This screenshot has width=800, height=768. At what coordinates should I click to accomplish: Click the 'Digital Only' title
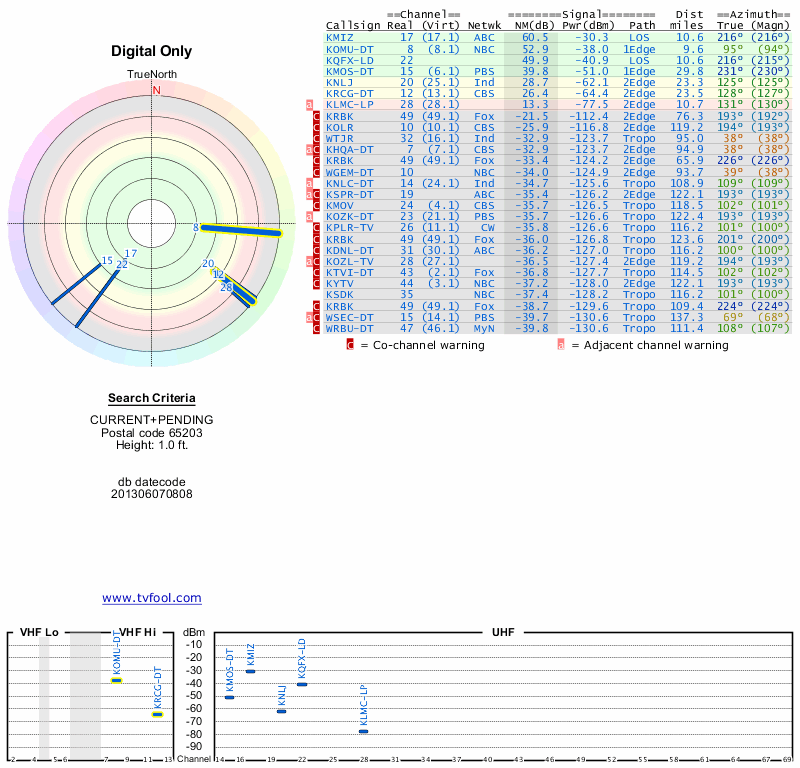coord(152,51)
